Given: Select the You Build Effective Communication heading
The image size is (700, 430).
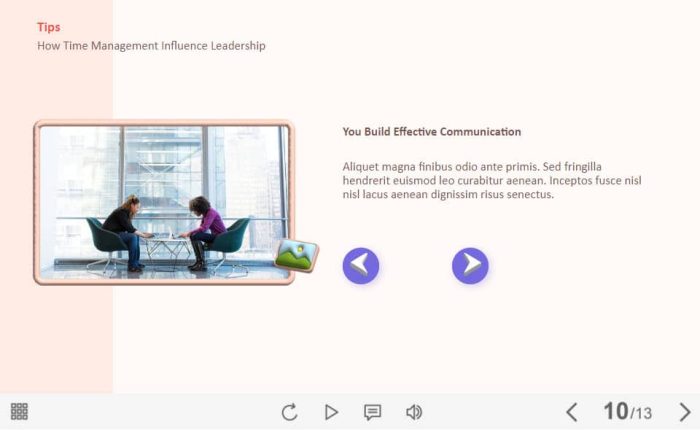Looking at the screenshot, I should point(432,132).
